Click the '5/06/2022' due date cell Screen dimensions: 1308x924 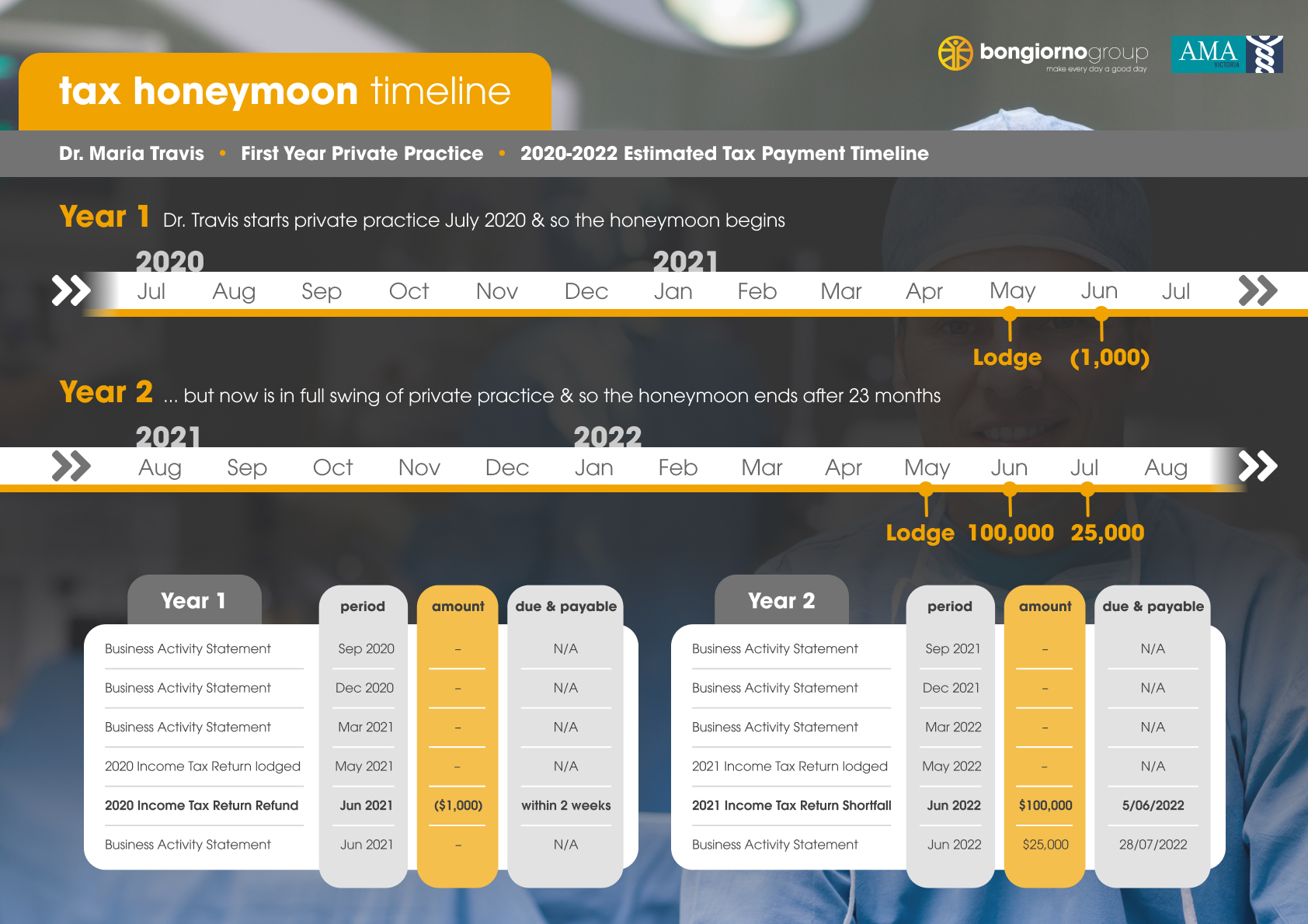pyautogui.click(x=1153, y=805)
